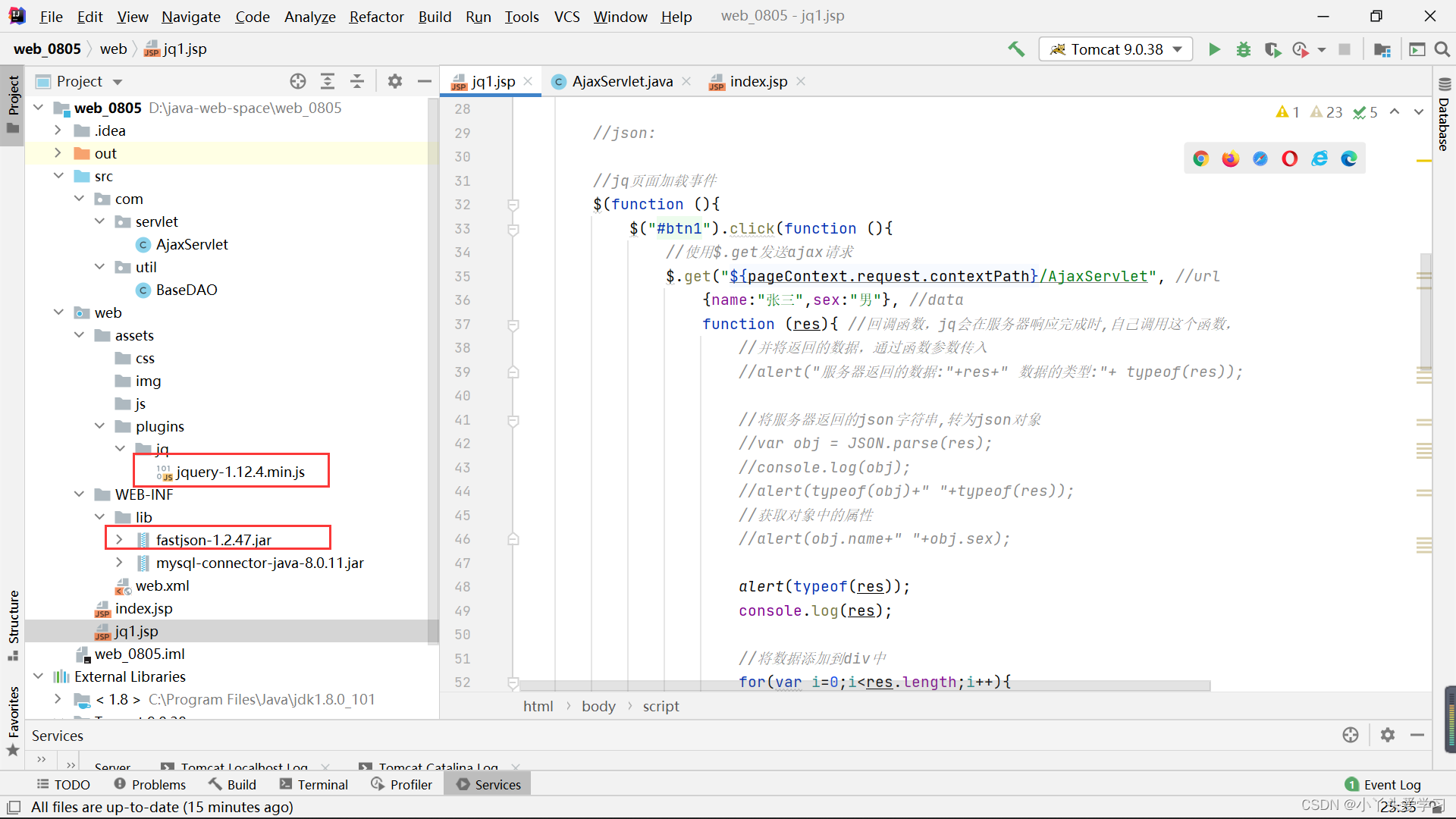Toggle the Structure side tool window button

point(13,625)
